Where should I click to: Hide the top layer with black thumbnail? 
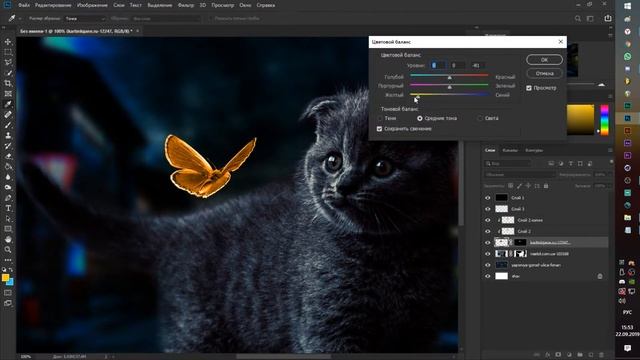[x=487, y=198]
